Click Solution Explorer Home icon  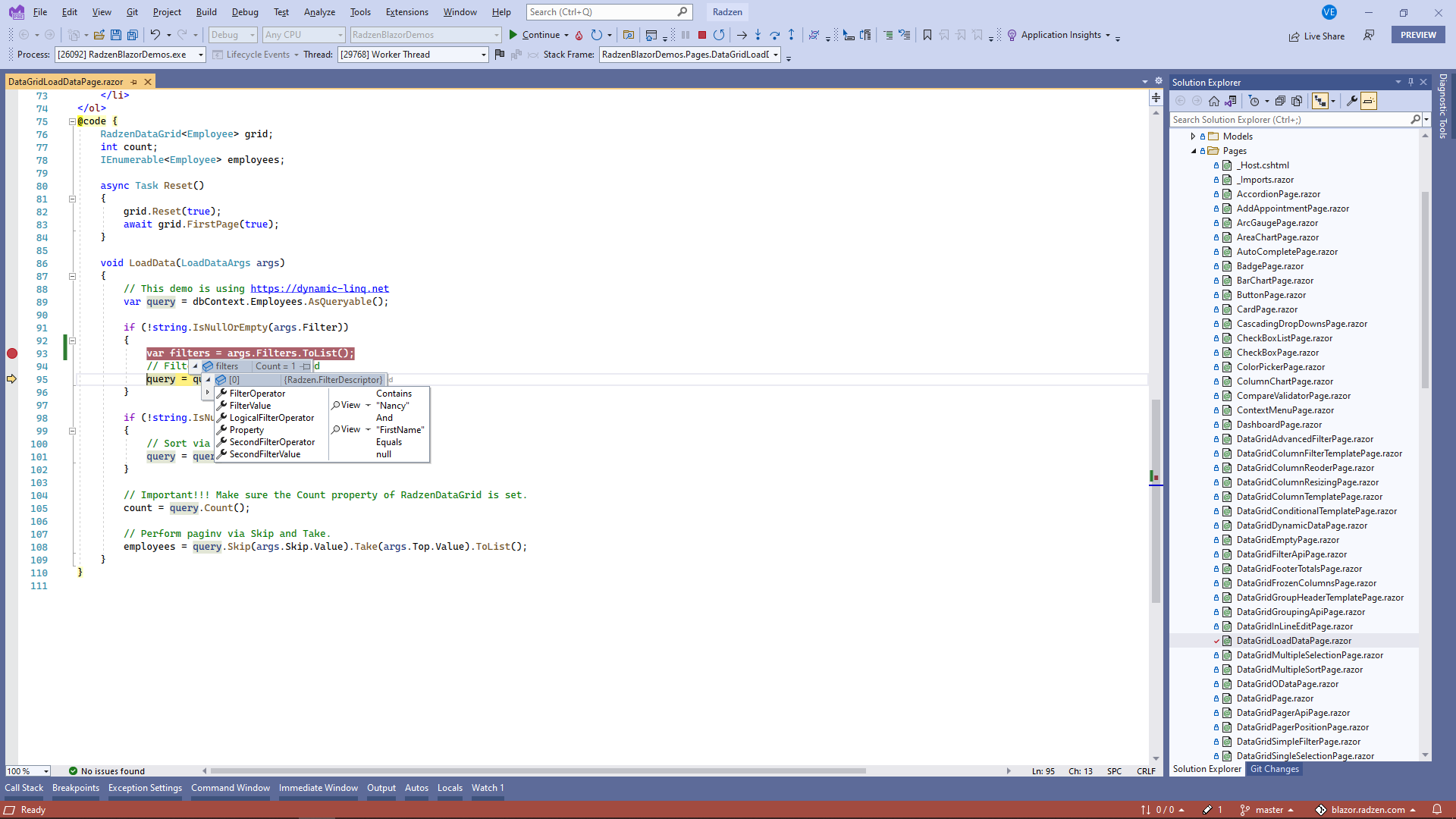(1214, 101)
